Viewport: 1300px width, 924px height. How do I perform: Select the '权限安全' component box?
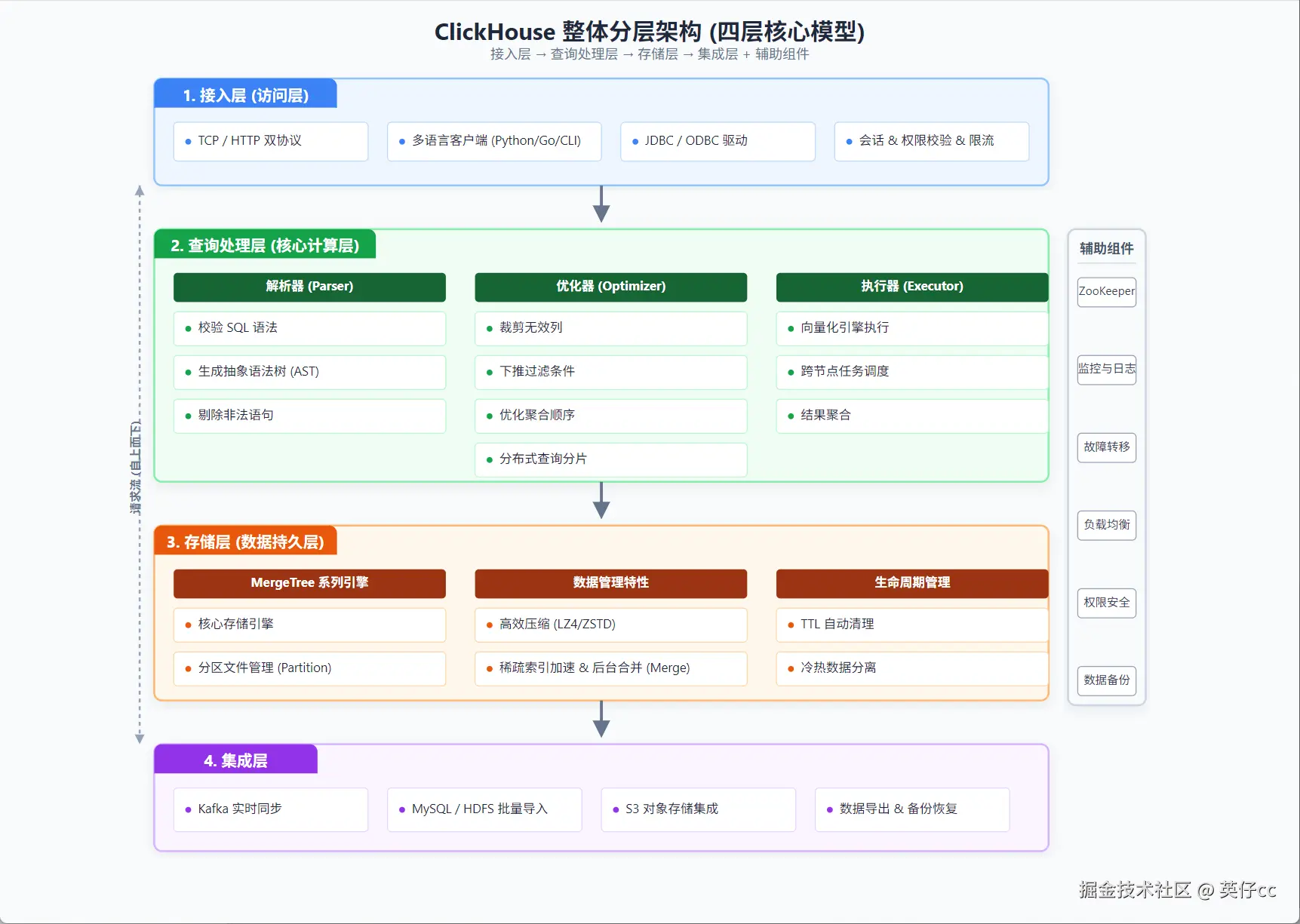coord(1107,603)
